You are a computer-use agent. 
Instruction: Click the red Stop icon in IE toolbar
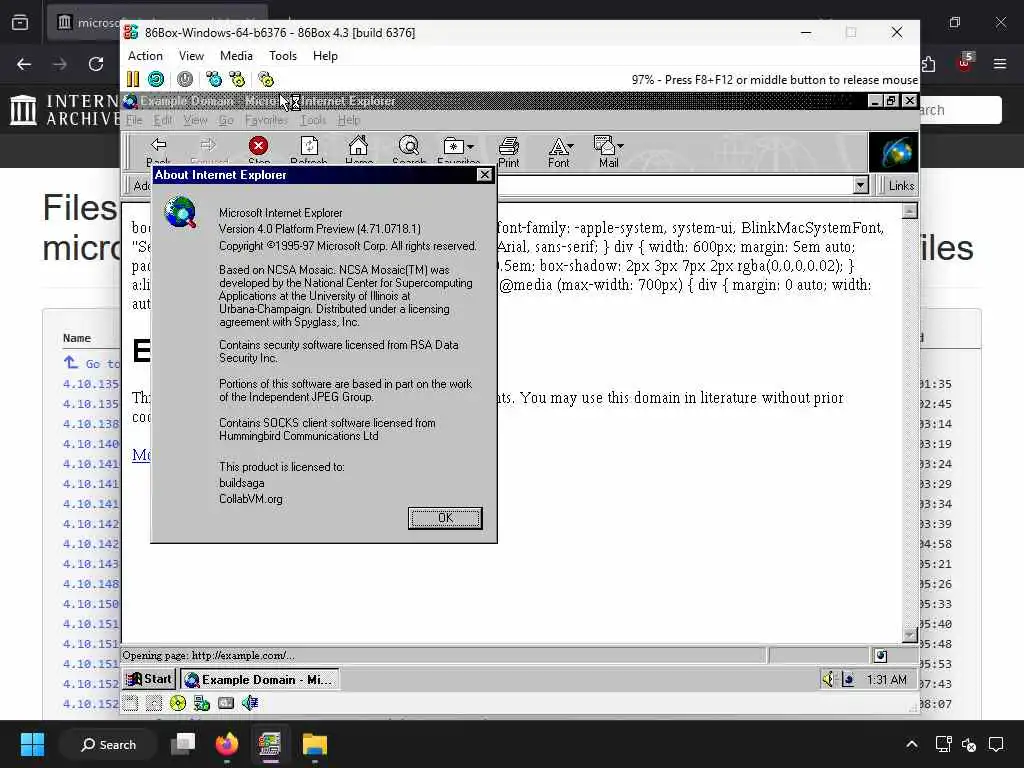259,145
